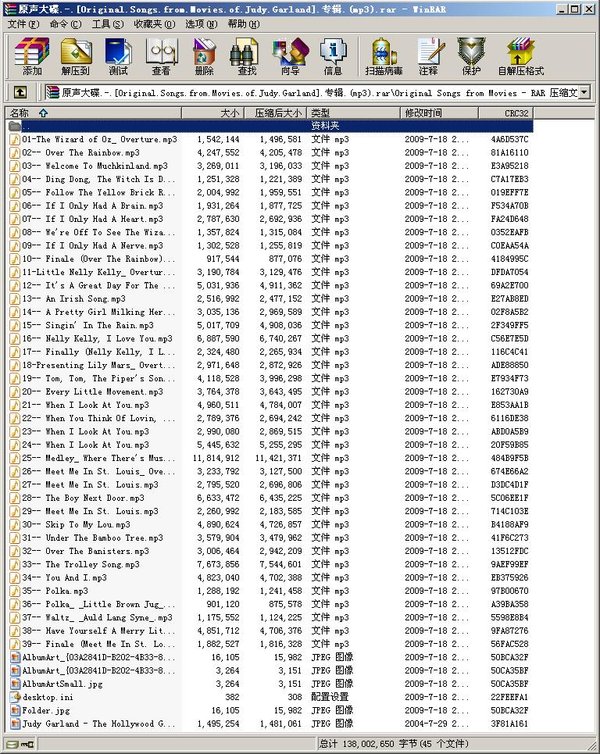Click the 测试 (Test) toolbar icon
This screenshot has height=754, width=600.
click(118, 56)
